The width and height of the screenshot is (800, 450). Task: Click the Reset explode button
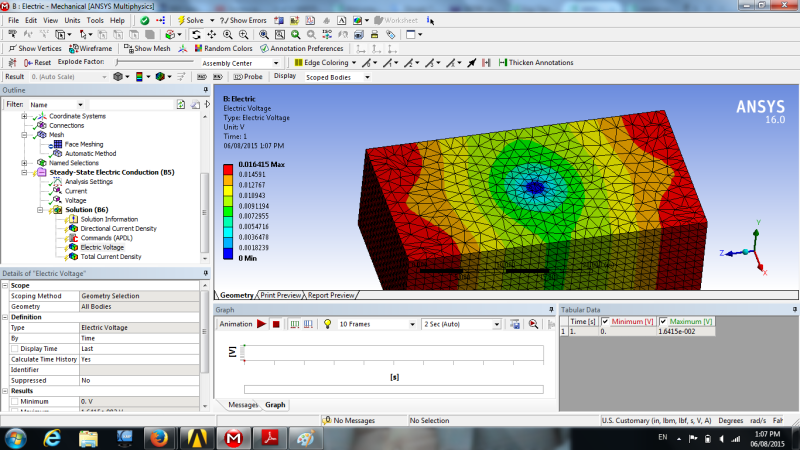pyautogui.click(x=37, y=62)
